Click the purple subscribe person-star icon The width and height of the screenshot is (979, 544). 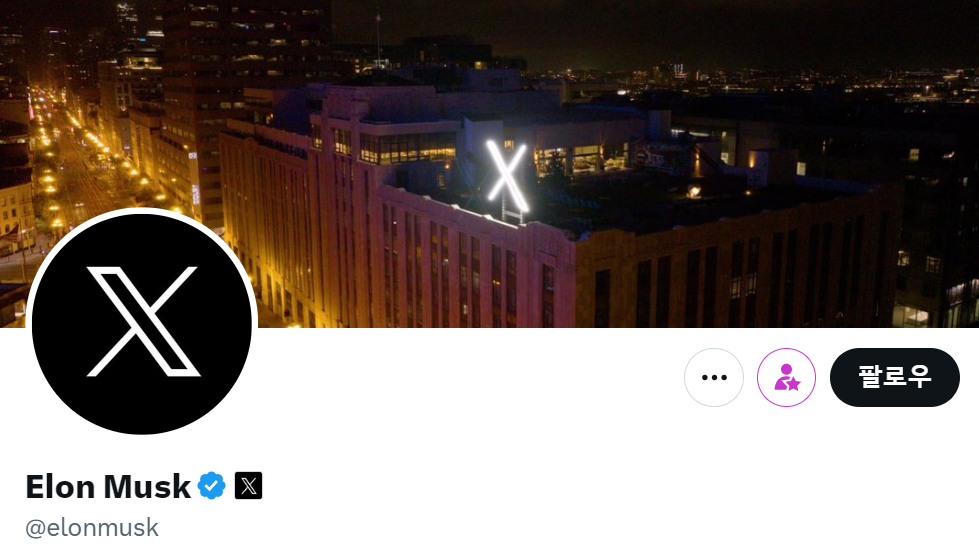tap(786, 377)
